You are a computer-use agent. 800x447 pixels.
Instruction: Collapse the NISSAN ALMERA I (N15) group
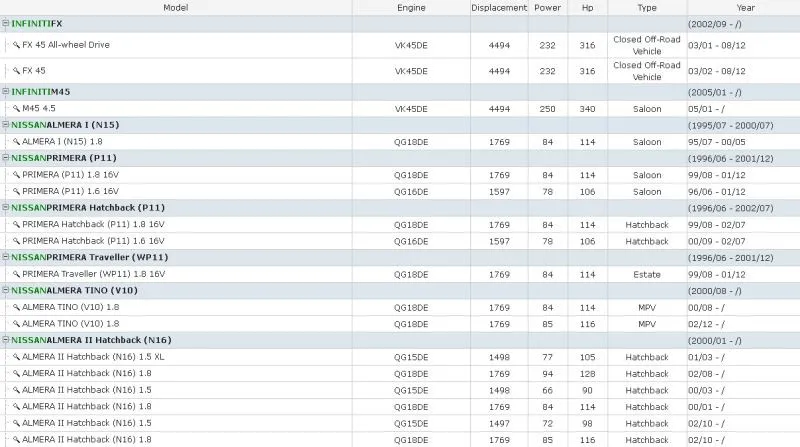point(6,124)
